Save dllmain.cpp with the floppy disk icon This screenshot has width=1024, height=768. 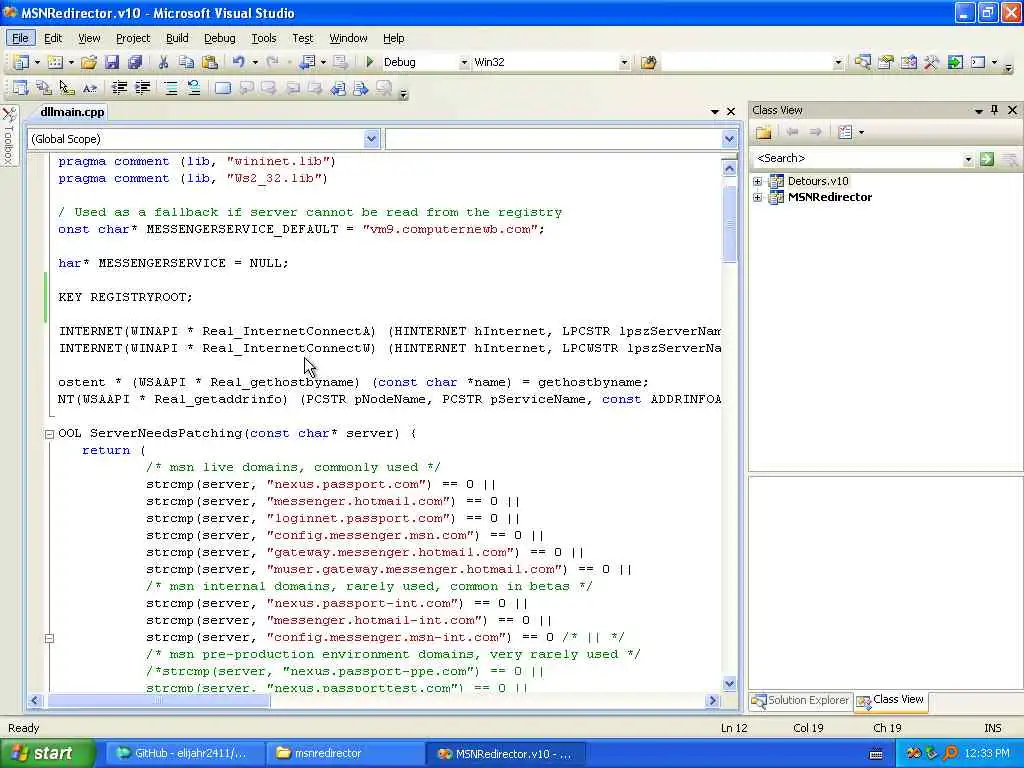click(112, 62)
